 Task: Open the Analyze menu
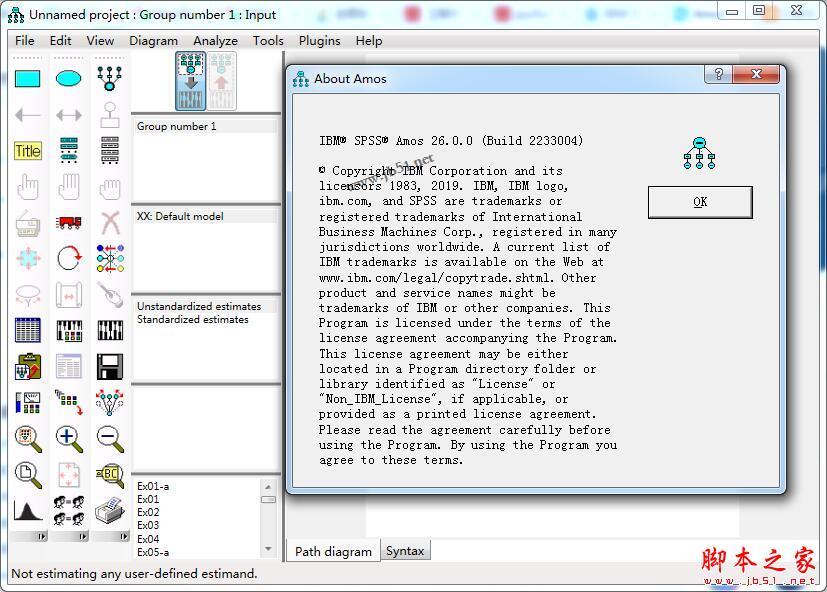[215, 41]
